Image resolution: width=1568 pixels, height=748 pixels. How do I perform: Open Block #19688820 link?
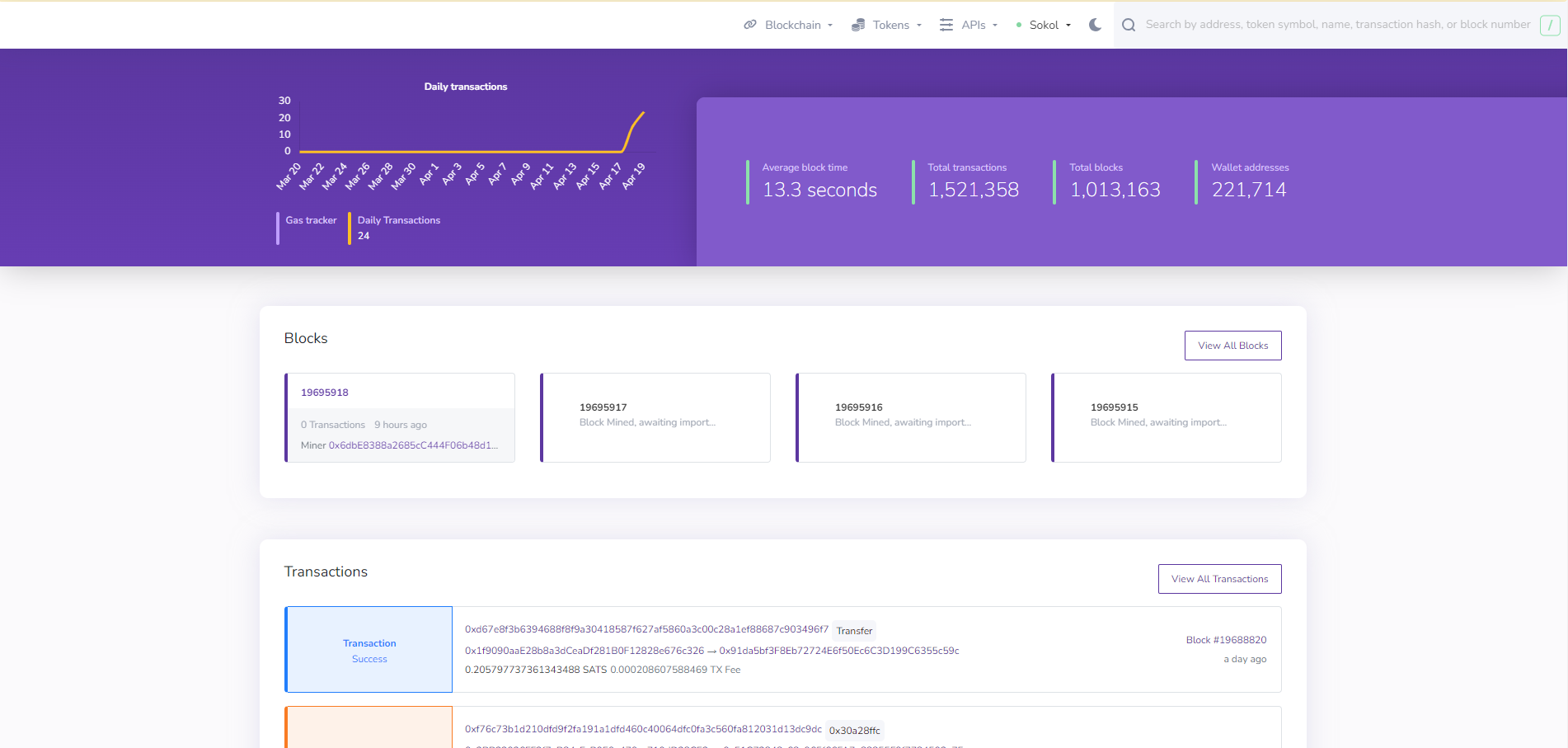[x=1226, y=640]
